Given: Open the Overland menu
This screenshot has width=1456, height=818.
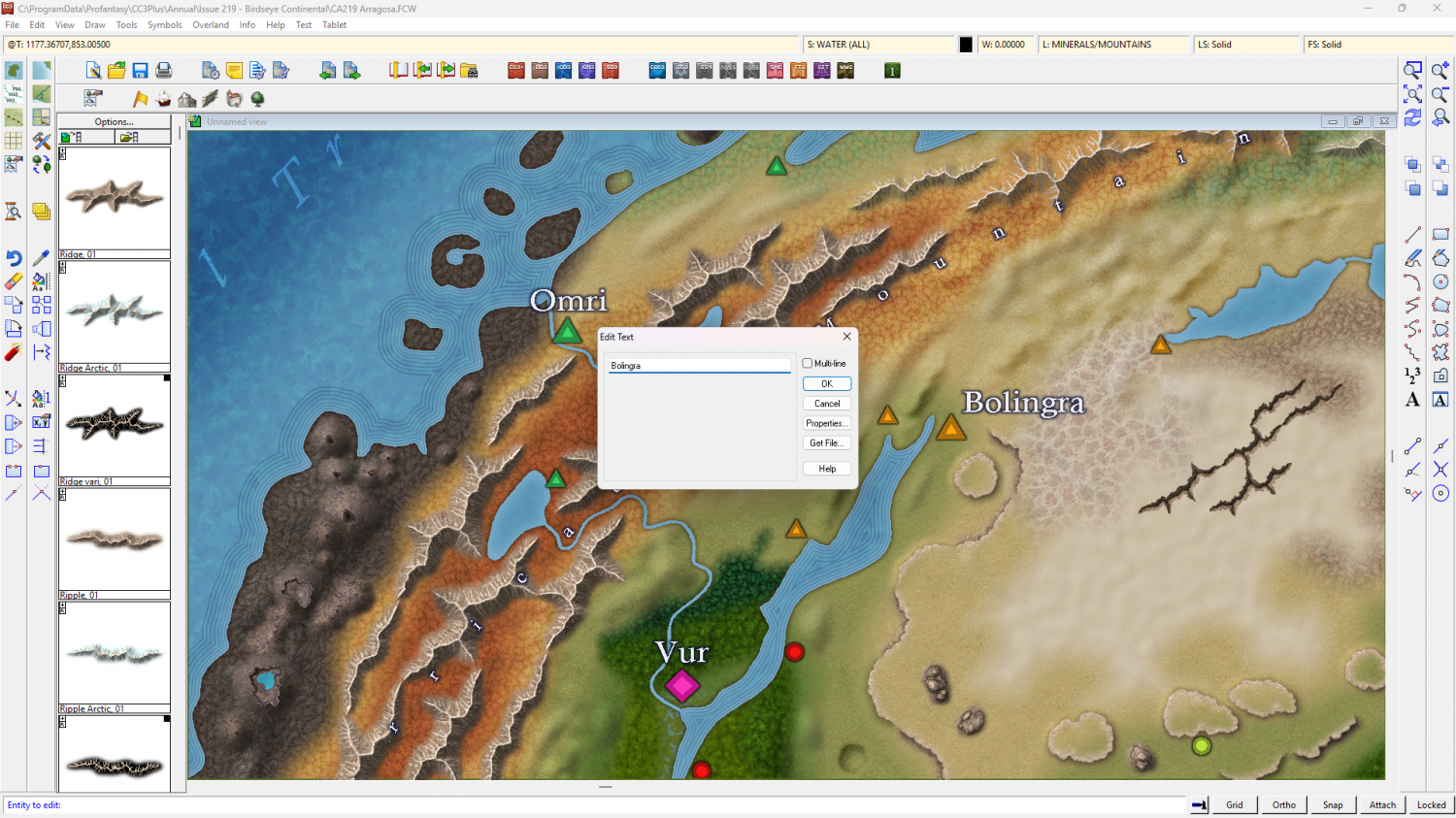Looking at the screenshot, I should [x=211, y=25].
